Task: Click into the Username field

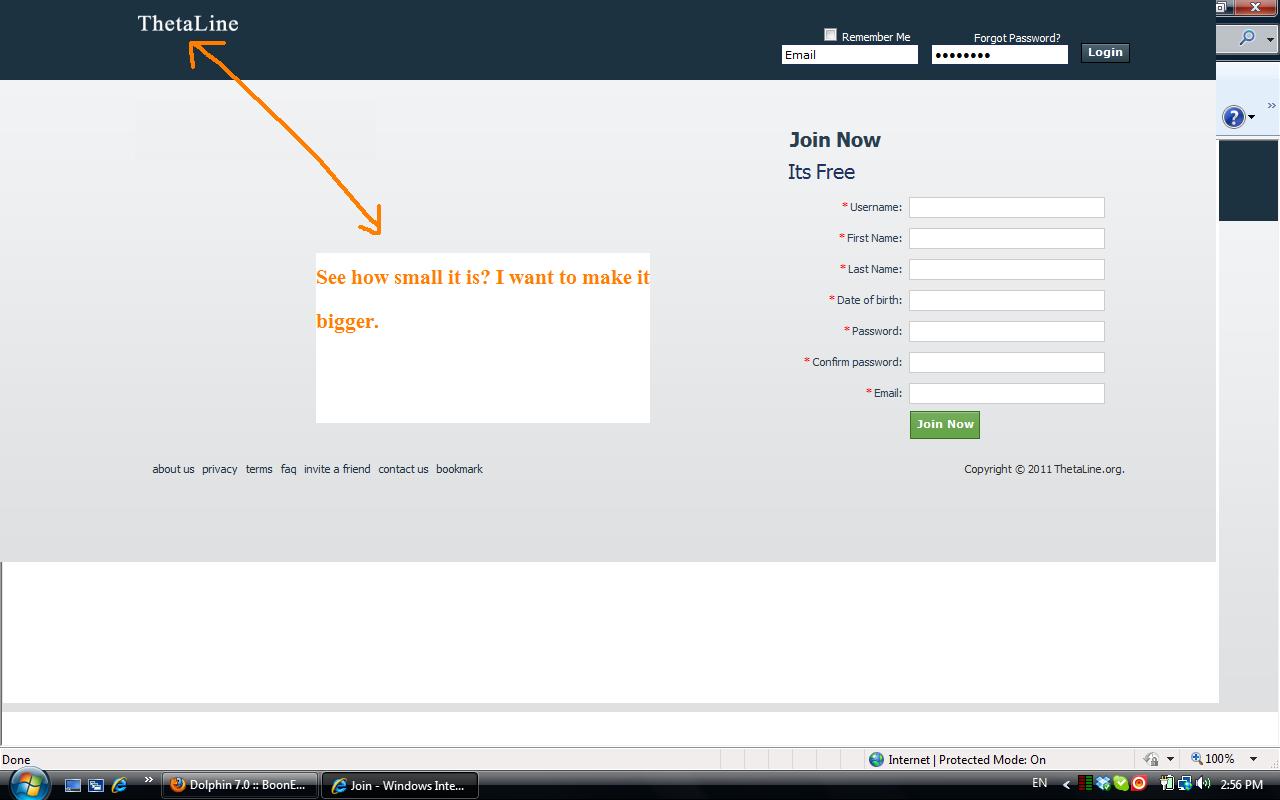Action: (1007, 207)
